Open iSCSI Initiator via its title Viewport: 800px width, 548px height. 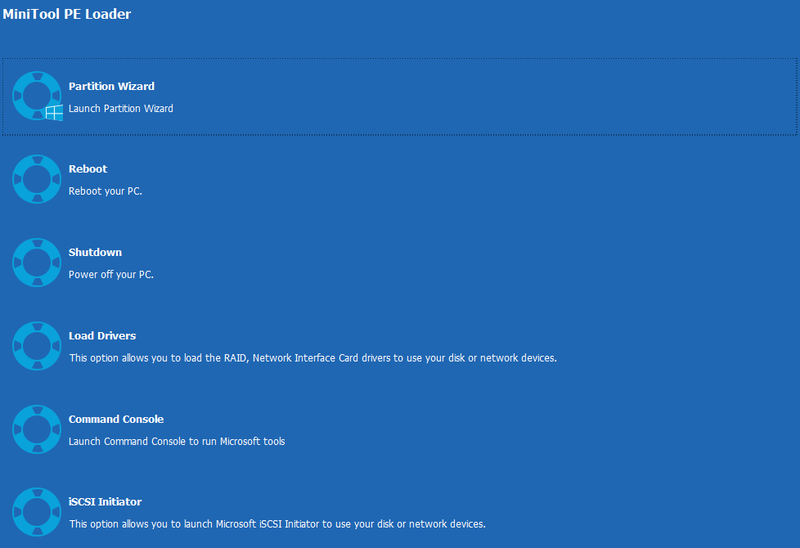point(105,502)
